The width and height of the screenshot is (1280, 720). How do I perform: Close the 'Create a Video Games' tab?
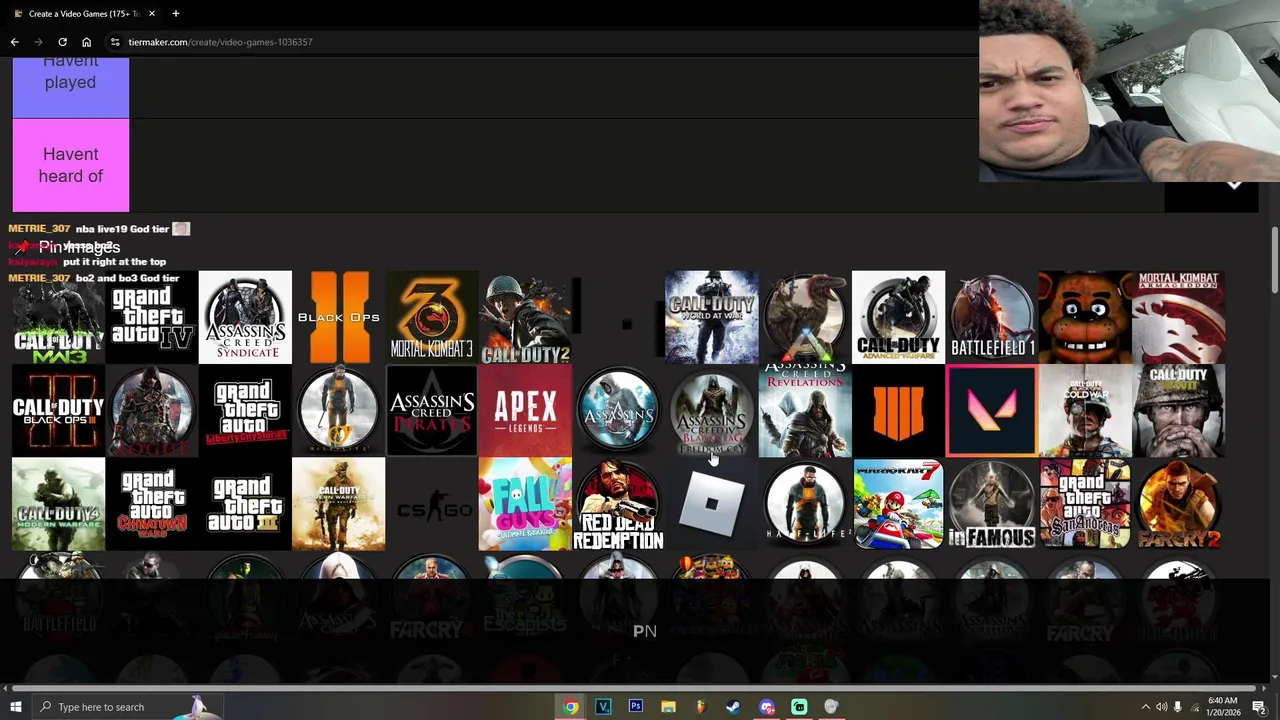point(151,14)
